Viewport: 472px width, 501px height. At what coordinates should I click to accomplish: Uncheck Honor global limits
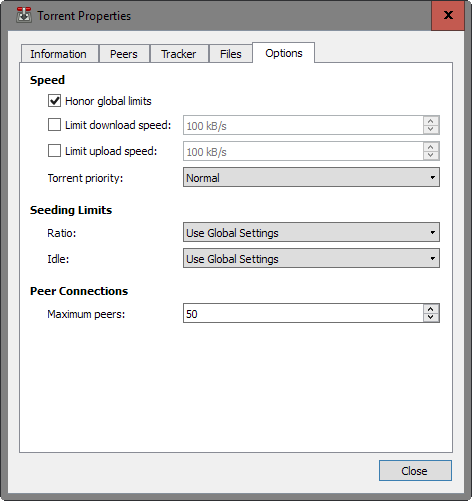point(54,101)
